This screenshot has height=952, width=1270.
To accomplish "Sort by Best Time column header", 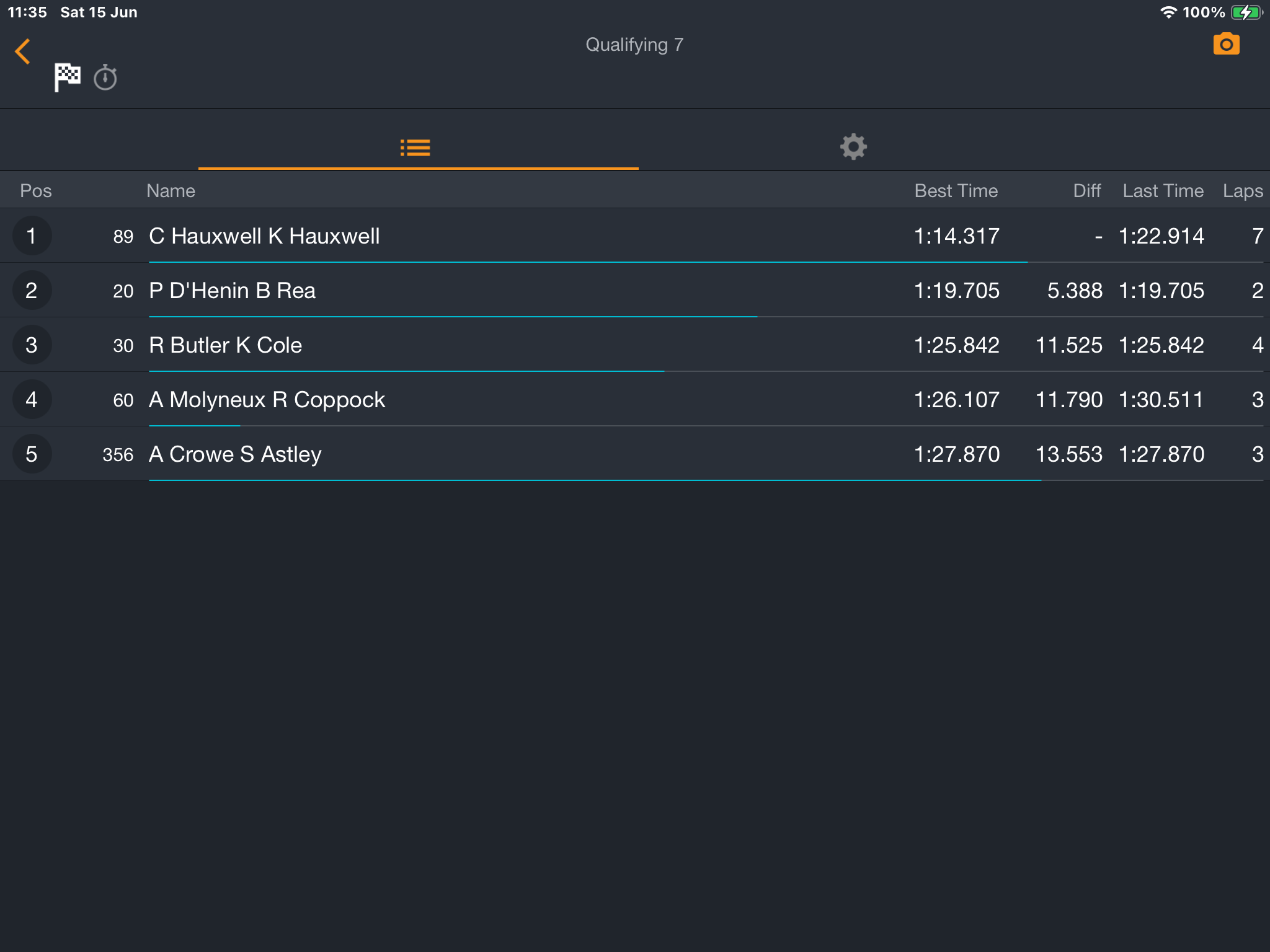I will [956, 191].
